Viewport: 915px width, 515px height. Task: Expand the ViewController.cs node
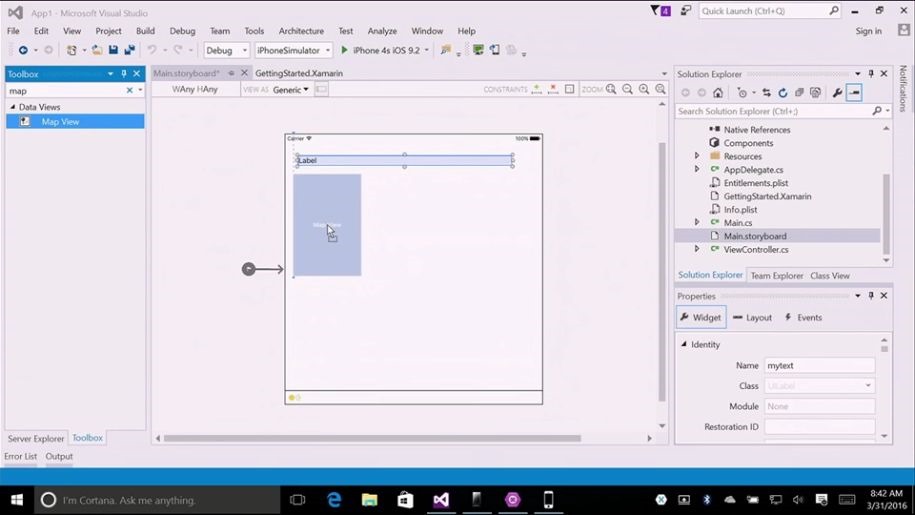click(697, 249)
